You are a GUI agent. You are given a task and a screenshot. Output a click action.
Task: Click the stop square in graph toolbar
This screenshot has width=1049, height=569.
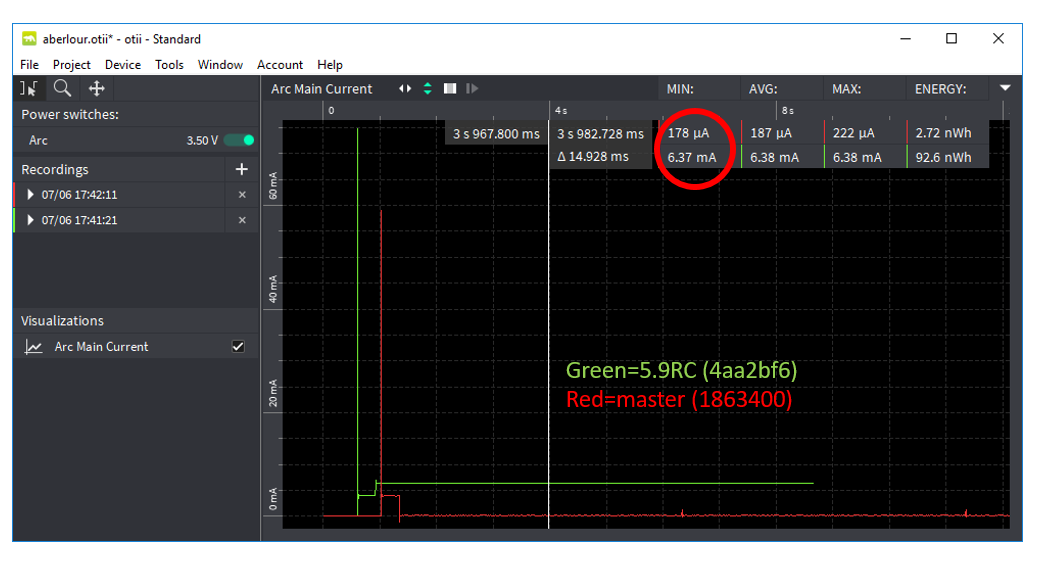[450, 88]
